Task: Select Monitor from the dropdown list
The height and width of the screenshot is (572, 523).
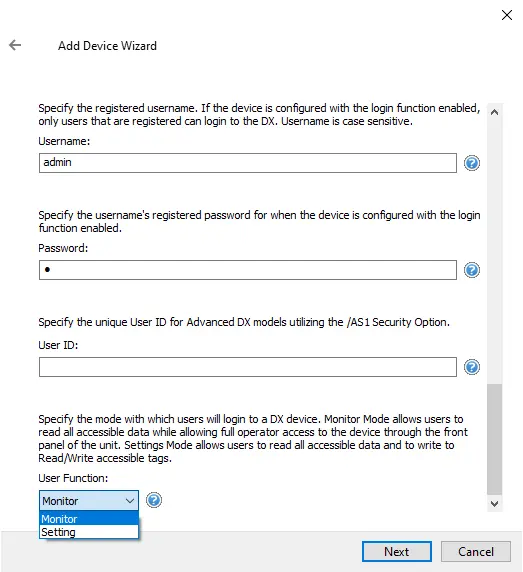Action: click(89, 519)
